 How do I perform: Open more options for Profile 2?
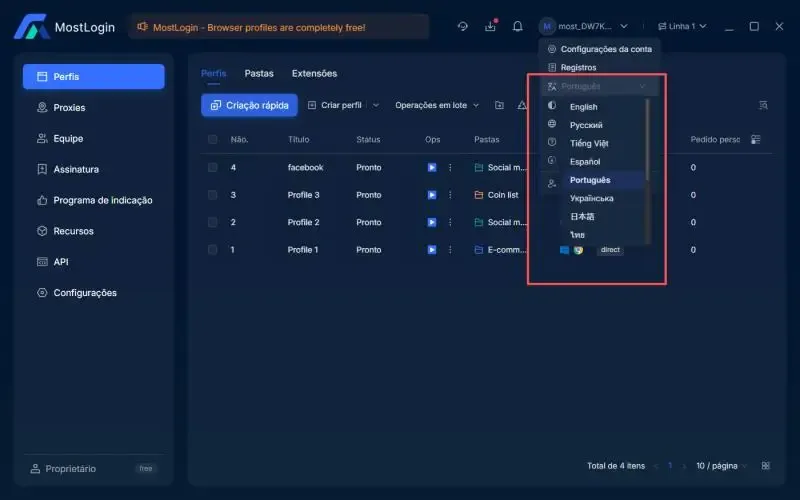[450, 222]
